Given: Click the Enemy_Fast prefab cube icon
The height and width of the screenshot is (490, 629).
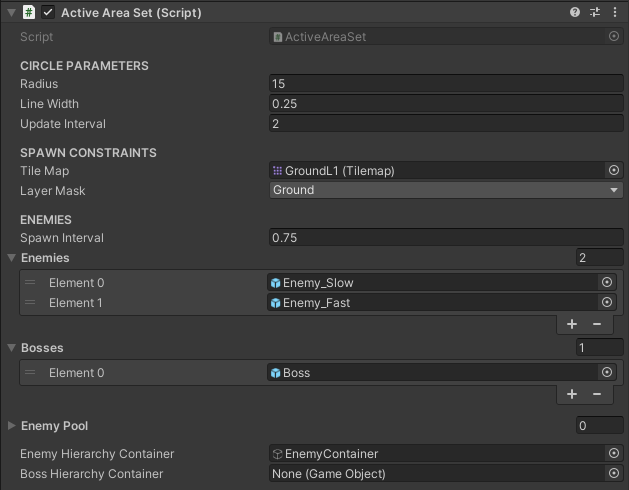Looking at the screenshot, I should [x=276, y=303].
